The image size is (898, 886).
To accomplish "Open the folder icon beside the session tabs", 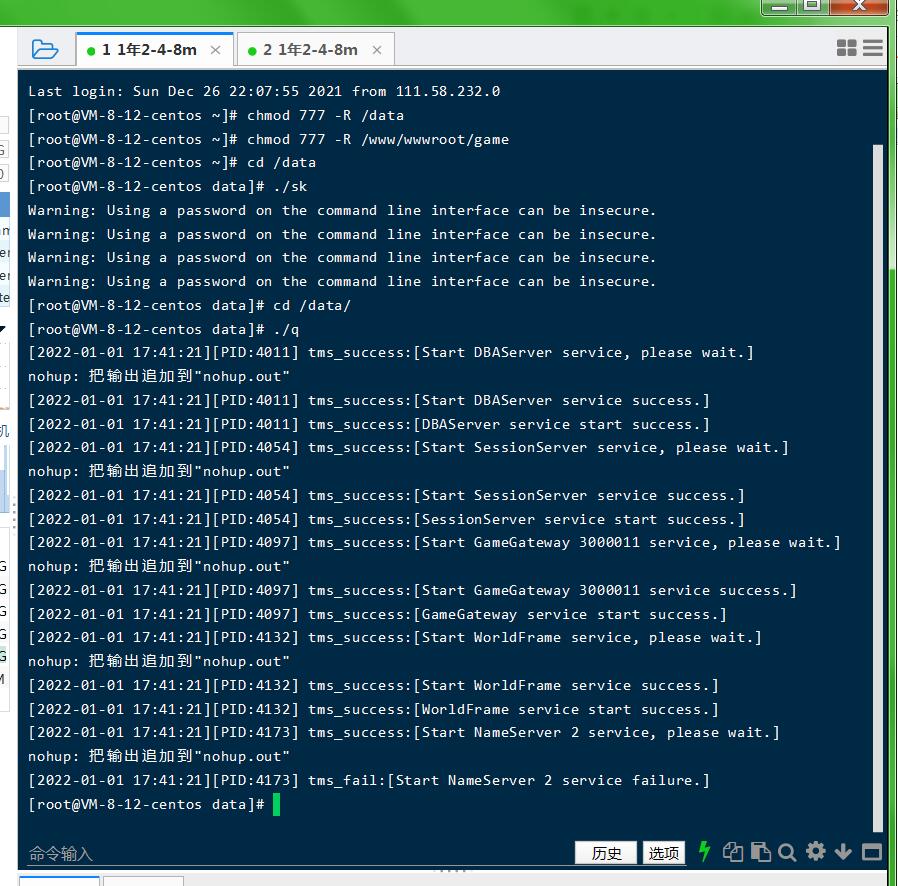I will pyautogui.click(x=44, y=49).
